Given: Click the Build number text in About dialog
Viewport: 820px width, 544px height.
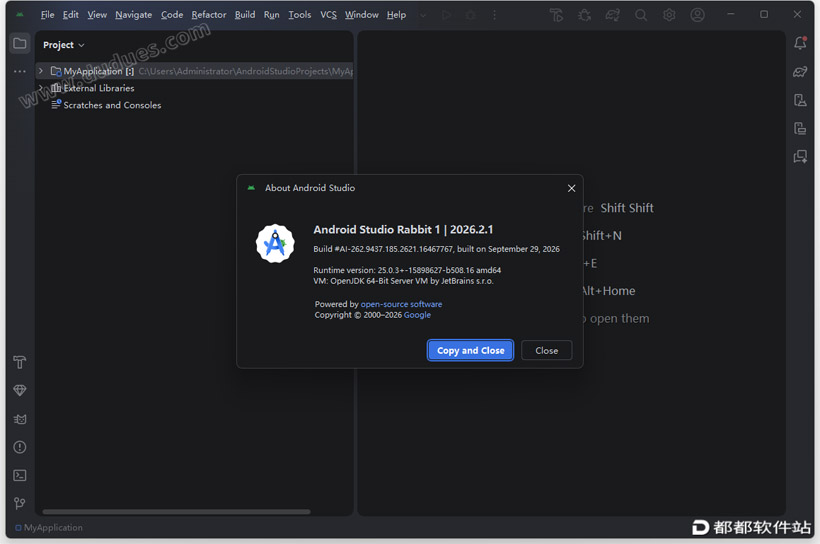Looking at the screenshot, I should tap(436, 249).
